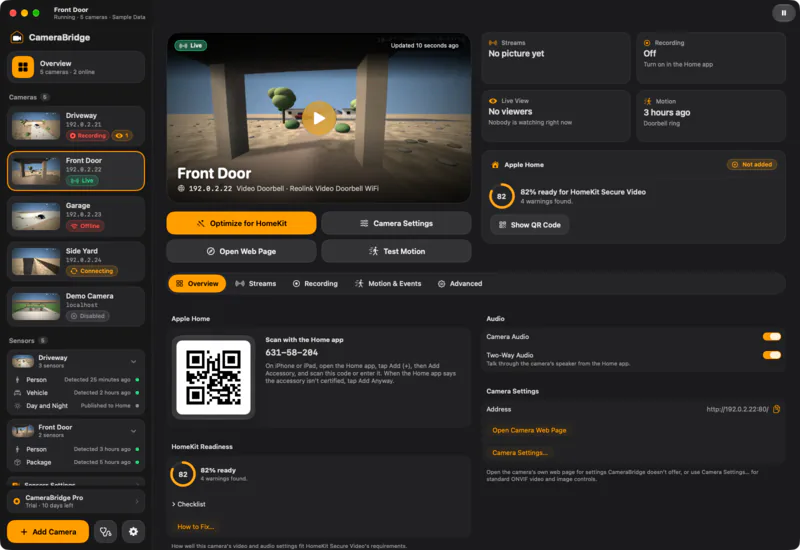Image resolution: width=800 pixels, height=550 pixels.
Task: Click the Side Yard Connecting badge
Action: click(x=92, y=271)
